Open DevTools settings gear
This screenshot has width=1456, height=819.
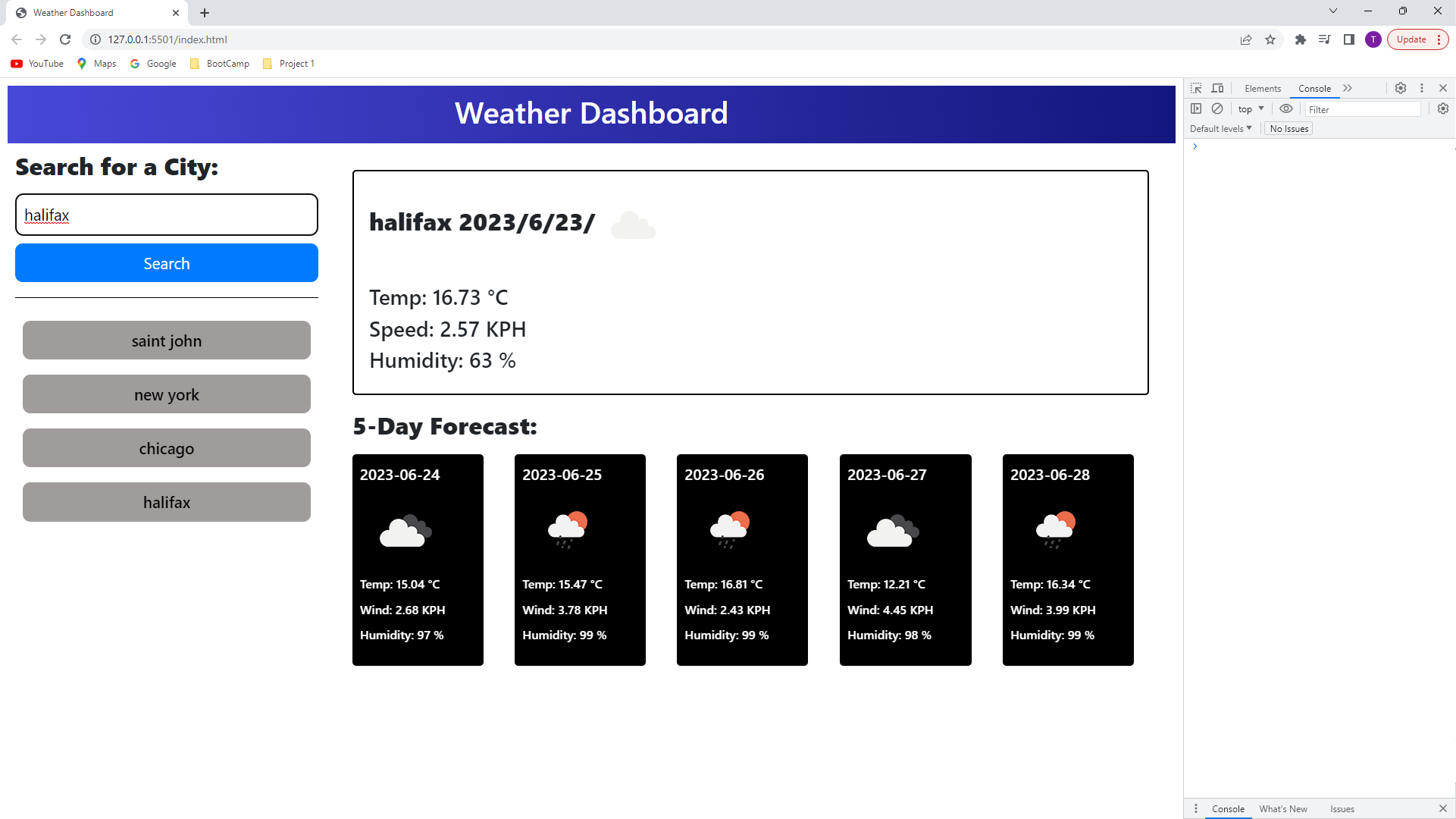[1400, 88]
